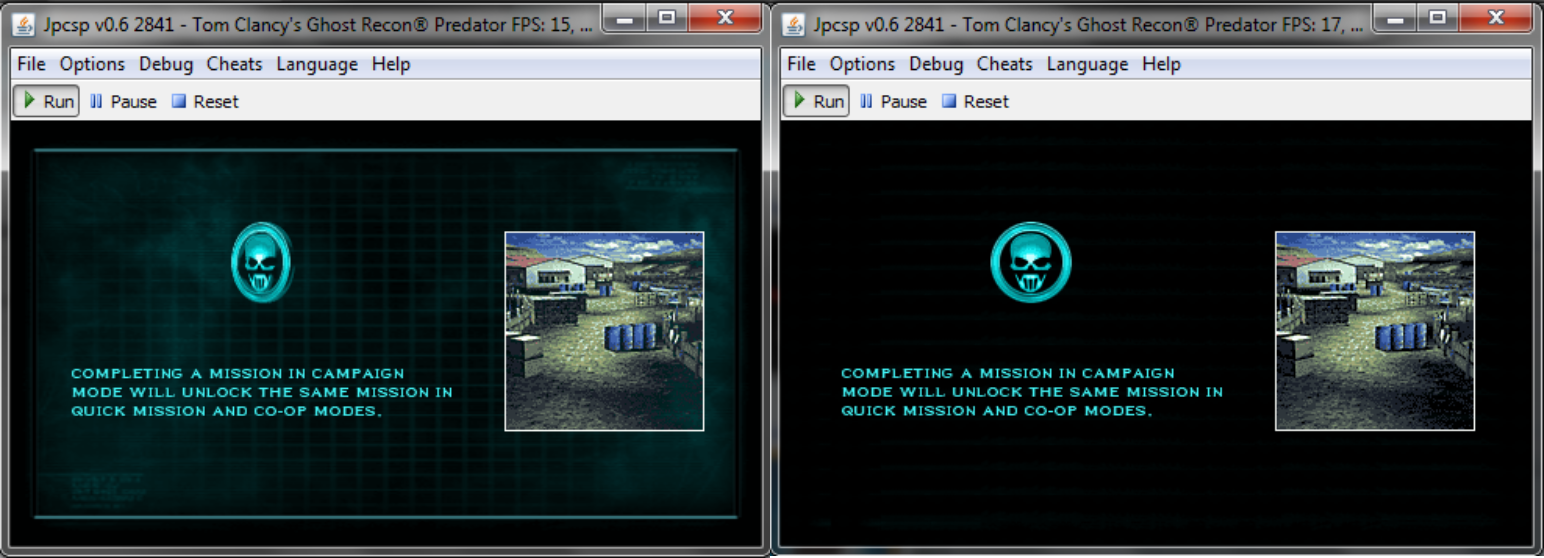Click "QUICK MISSION AND CO-OP MODES." text in right window
The width and height of the screenshot is (1544, 558).
pyautogui.click(x=997, y=411)
